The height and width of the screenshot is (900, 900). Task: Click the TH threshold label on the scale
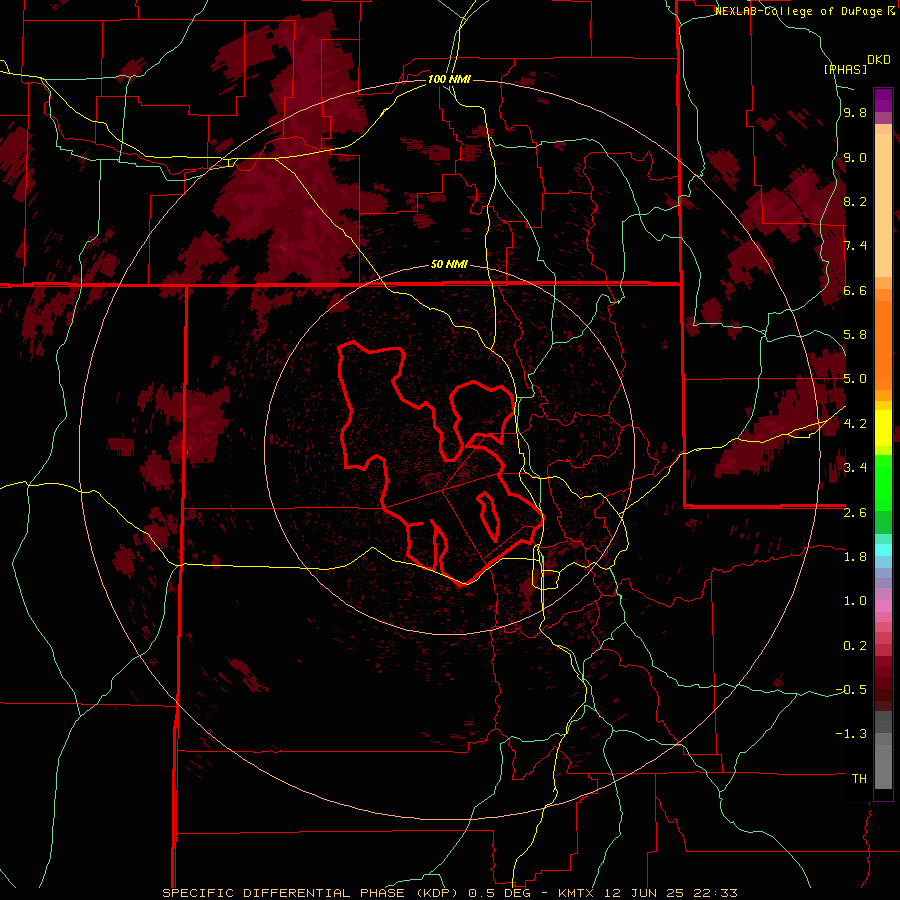click(x=859, y=779)
